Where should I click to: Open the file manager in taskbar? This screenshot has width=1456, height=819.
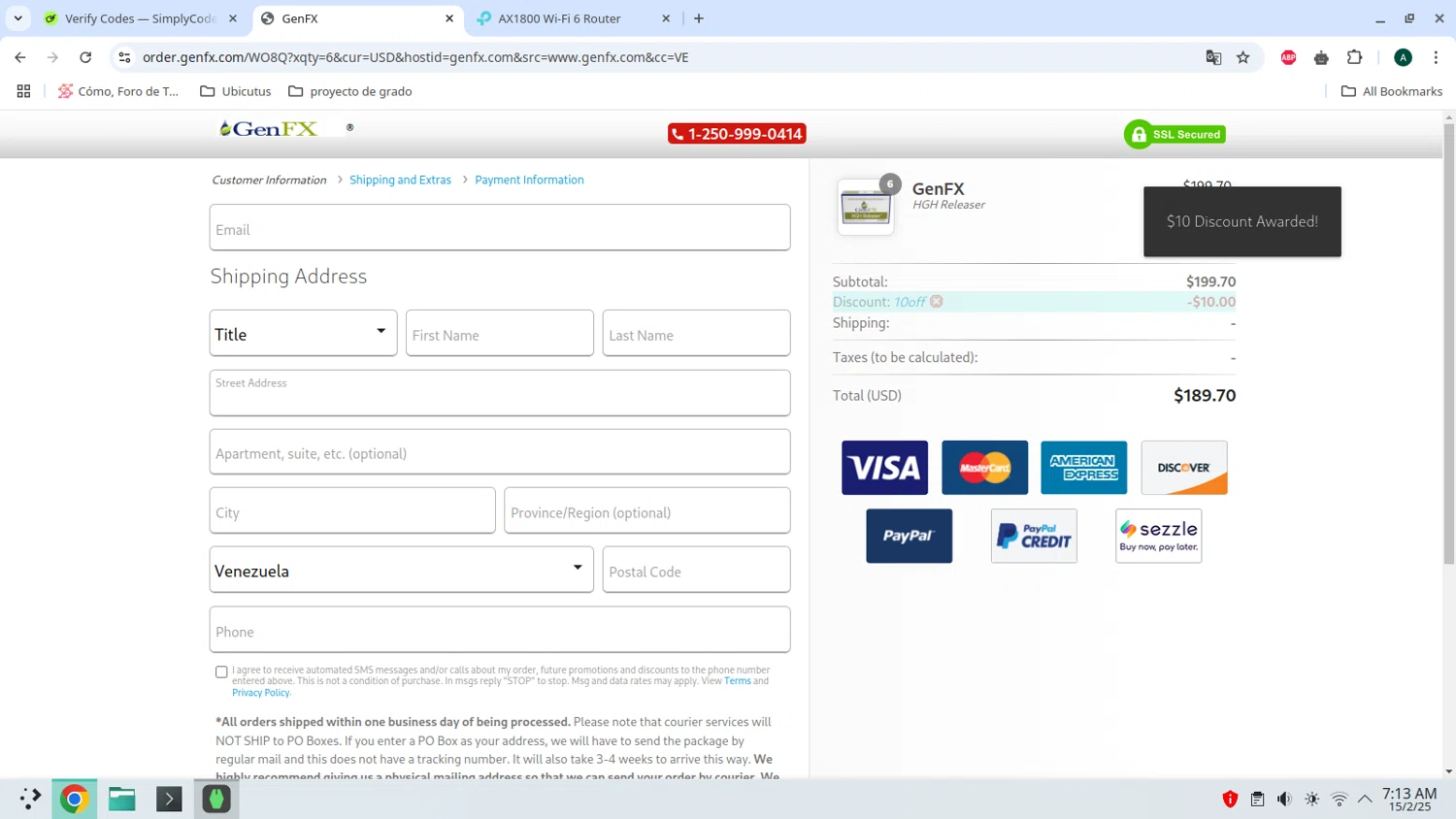[122, 799]
